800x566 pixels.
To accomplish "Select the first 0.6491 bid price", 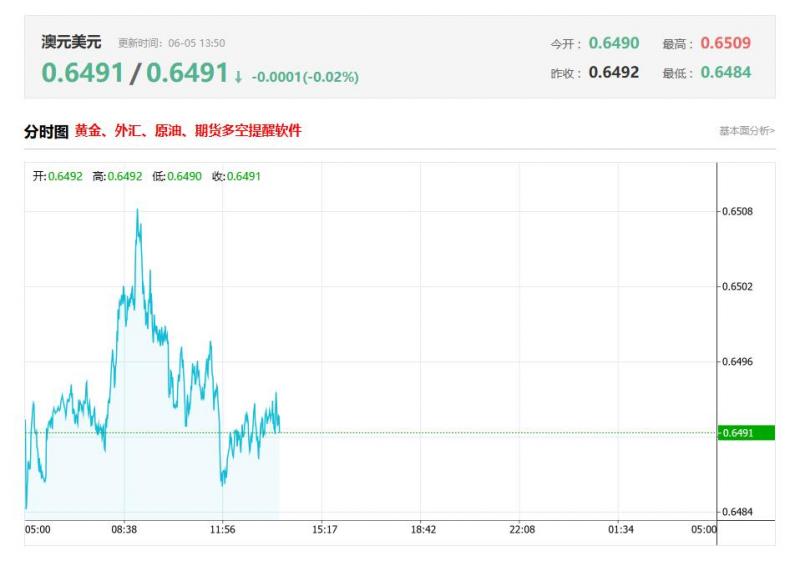I will click(83, 72).
